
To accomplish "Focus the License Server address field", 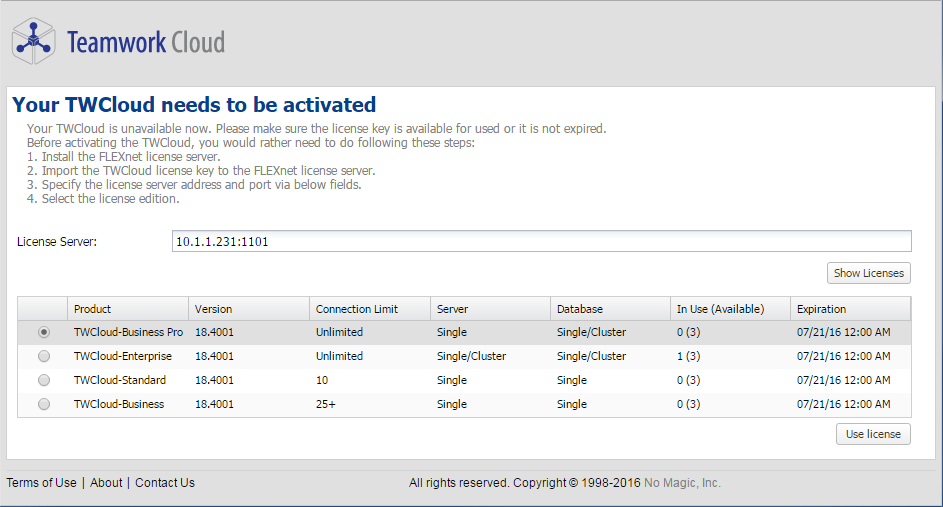I will click(x=541, y=241).
